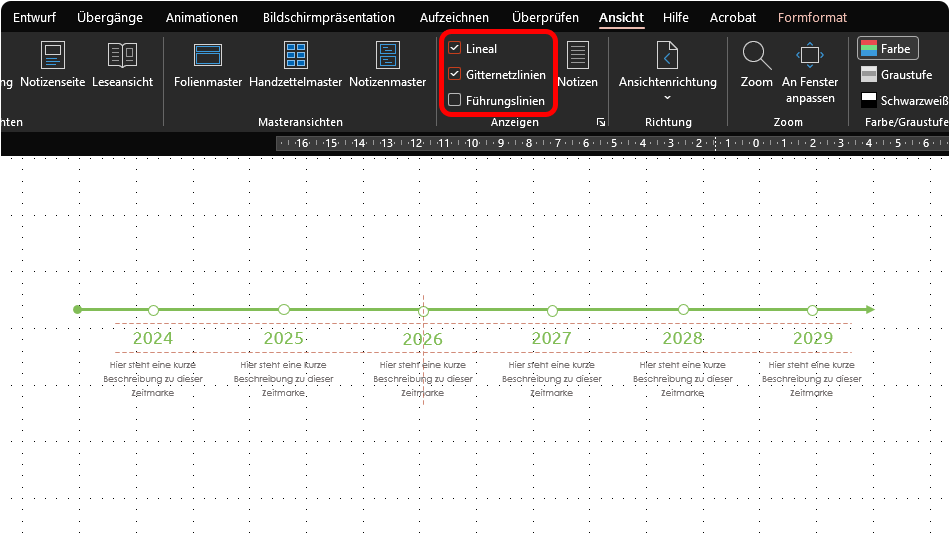
Task: Select the 2027 year label
Action: 551,338
